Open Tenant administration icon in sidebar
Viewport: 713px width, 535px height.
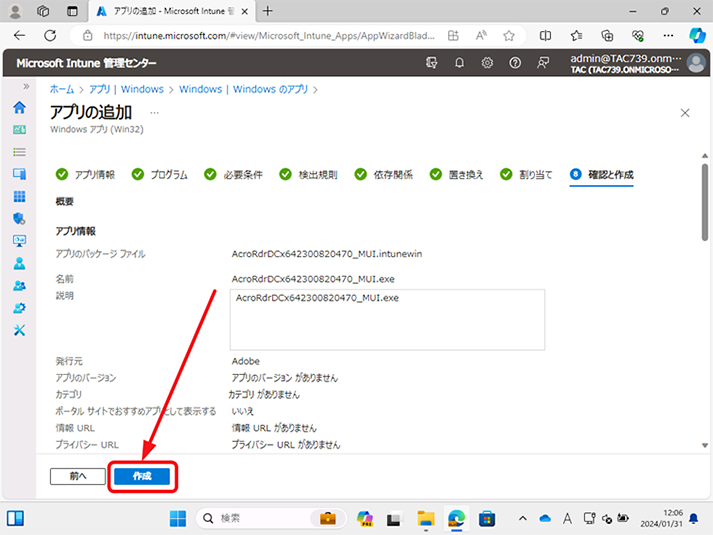(19, 308)
